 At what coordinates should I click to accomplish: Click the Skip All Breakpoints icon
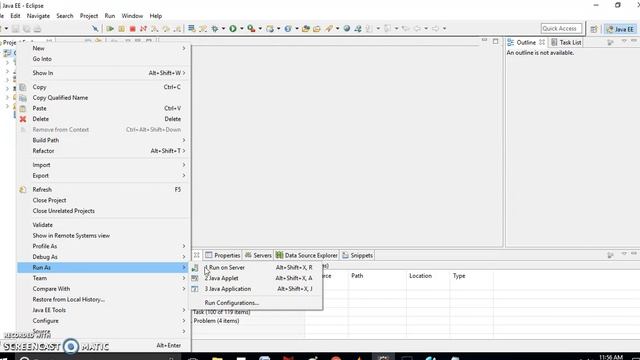(95, 29)
